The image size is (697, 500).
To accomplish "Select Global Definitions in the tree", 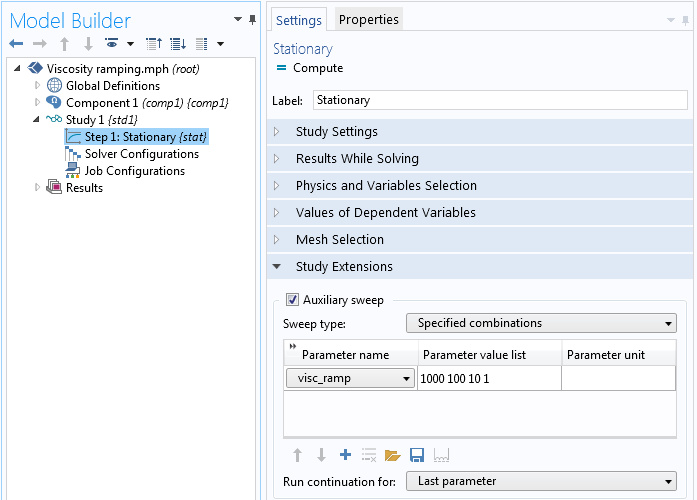I will pyautogui.click(x=113, y=86).
